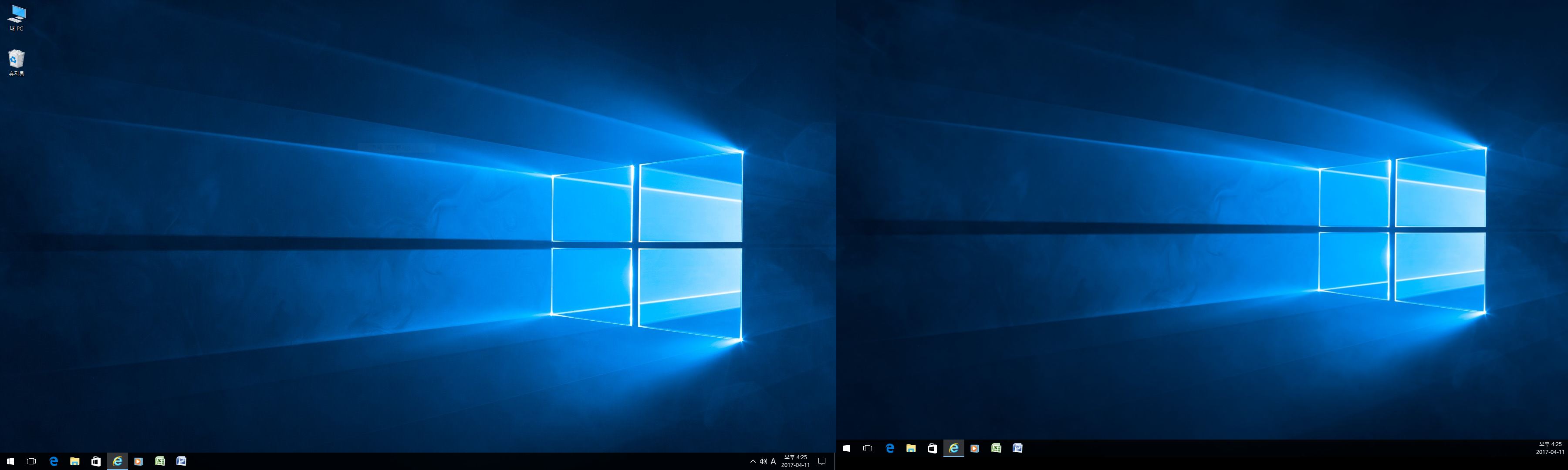
Task: Open the 내 PC desktop icon
Action: point(17,18)
